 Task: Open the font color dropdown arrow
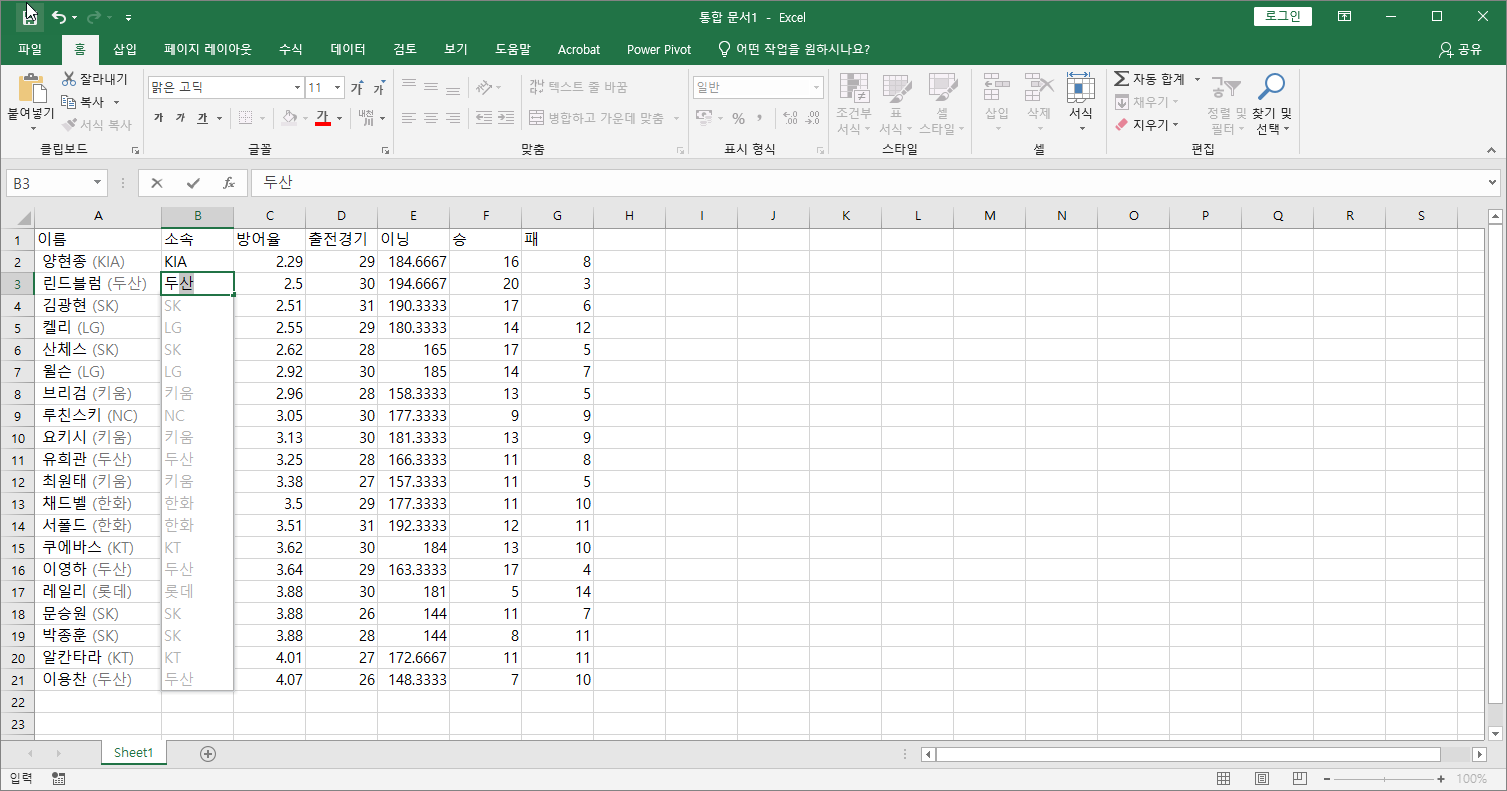coord(339,118)
